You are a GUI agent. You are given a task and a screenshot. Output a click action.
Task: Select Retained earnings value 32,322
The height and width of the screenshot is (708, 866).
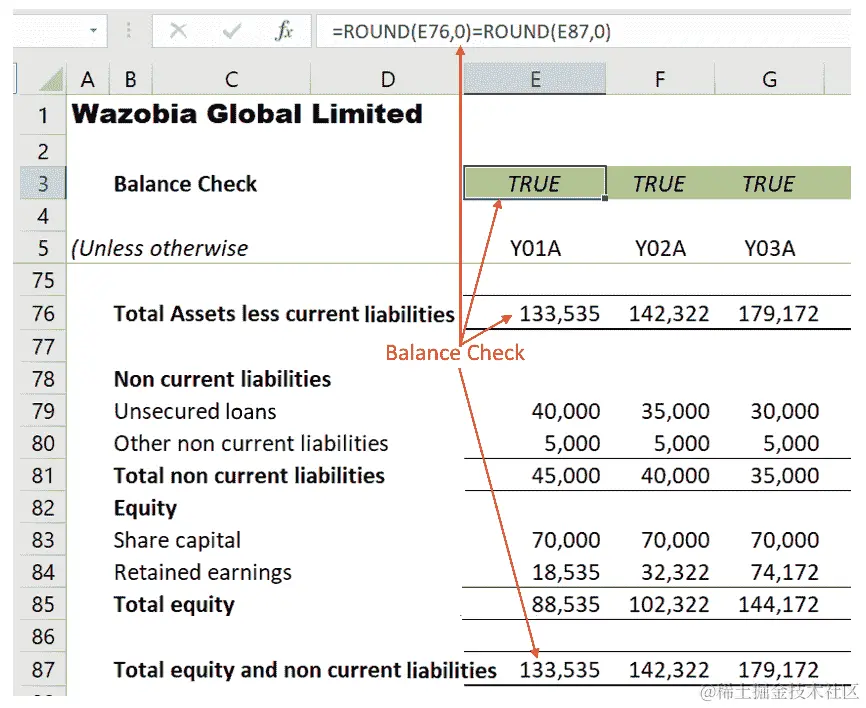point(675,573)
